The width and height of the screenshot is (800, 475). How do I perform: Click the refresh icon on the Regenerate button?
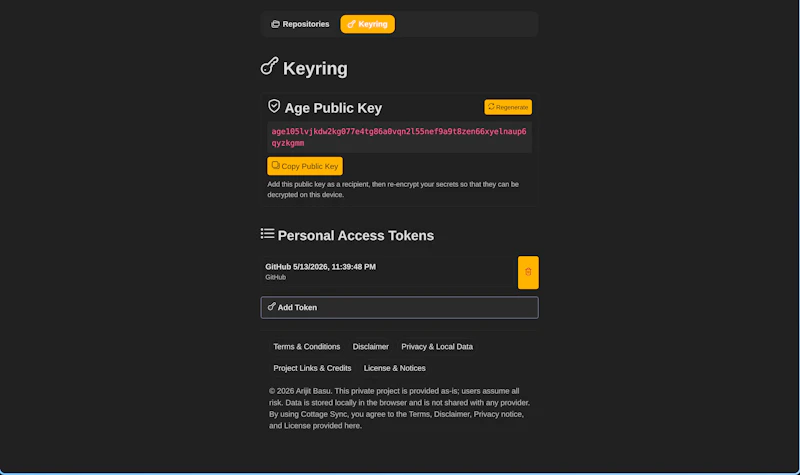491,107
